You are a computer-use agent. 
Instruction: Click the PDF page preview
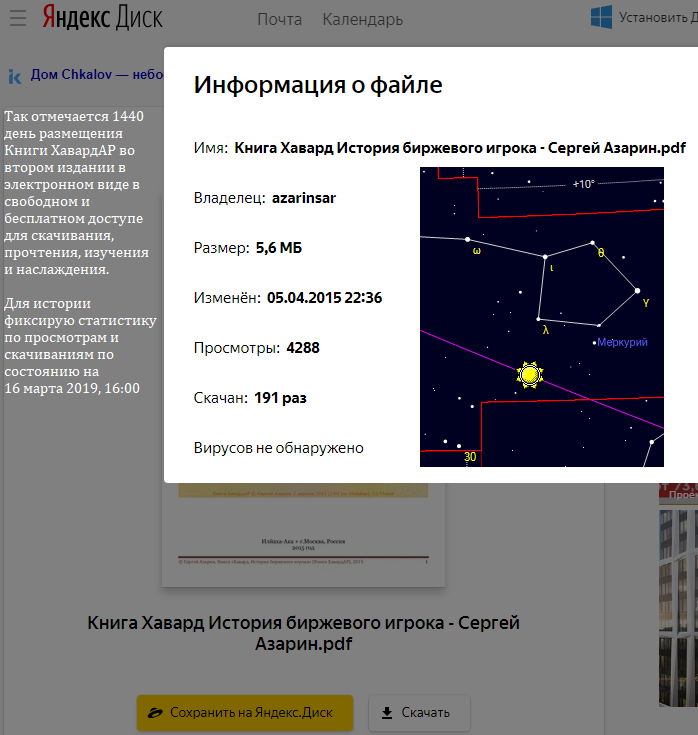pyautogui.click(x=305, y=530)
